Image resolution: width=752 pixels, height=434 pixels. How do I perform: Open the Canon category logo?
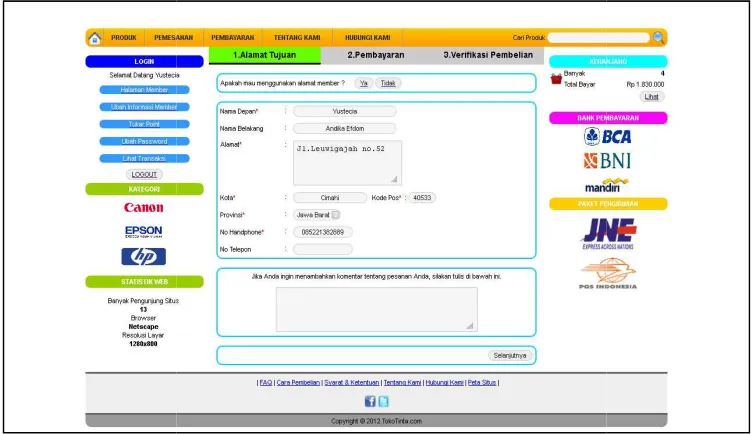tap(143, 208)
